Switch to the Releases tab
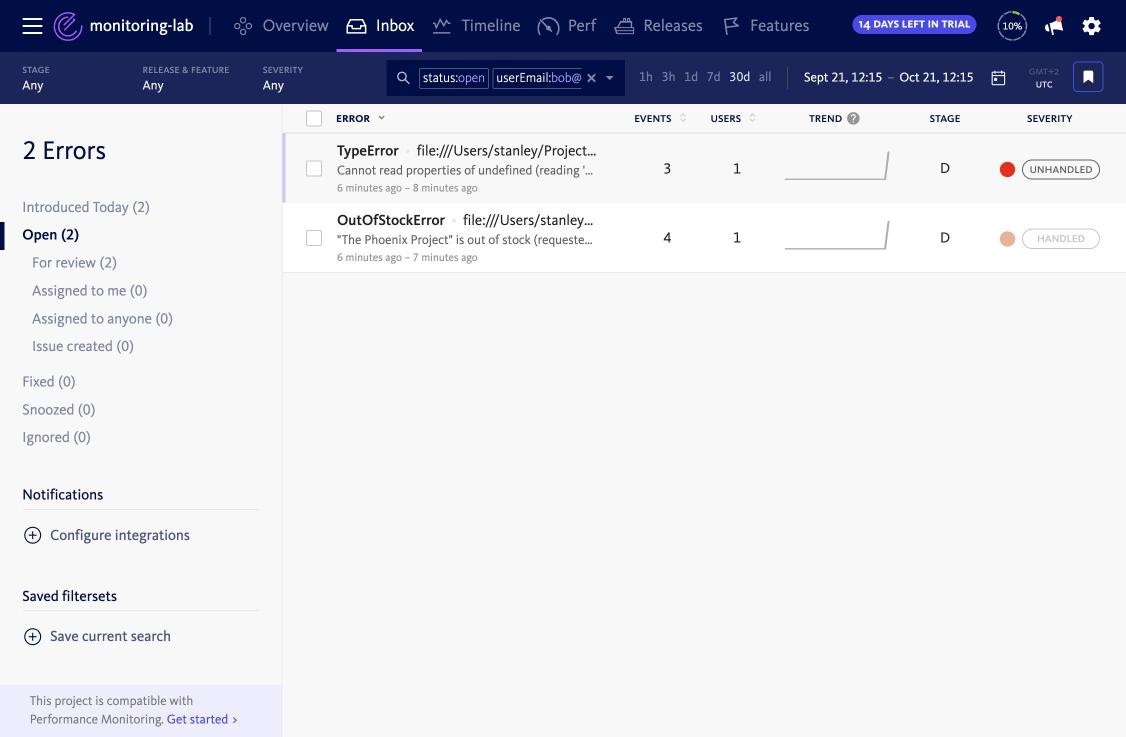 659,26
